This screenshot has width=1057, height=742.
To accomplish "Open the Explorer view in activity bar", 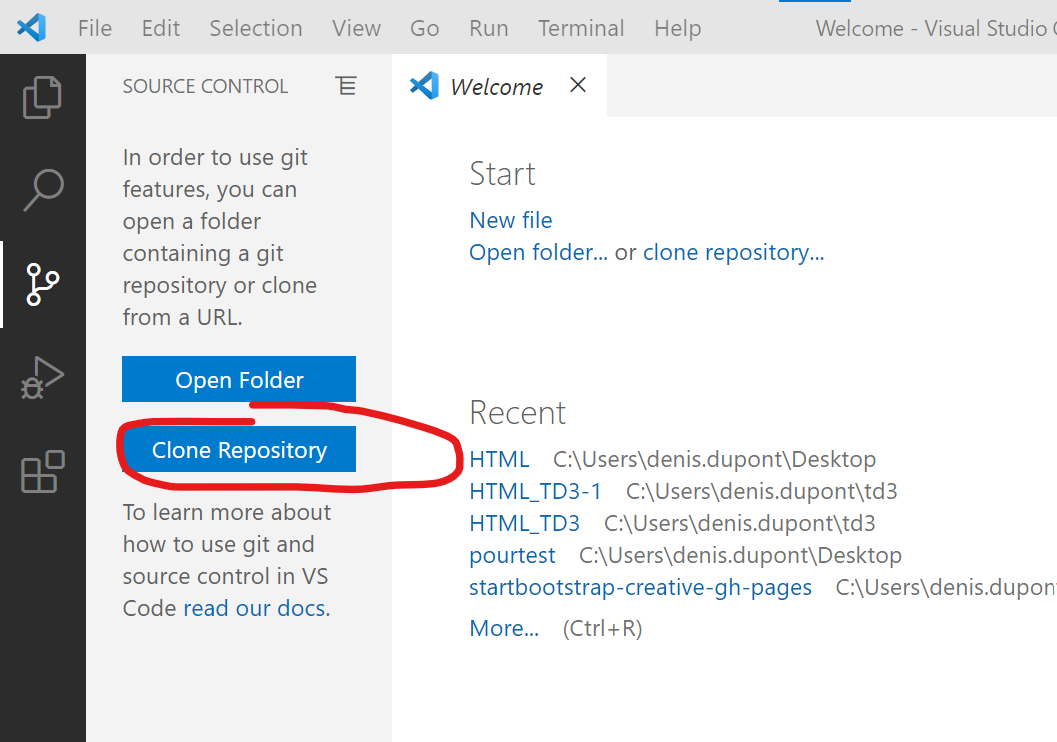I will click(x=42, y=97).
